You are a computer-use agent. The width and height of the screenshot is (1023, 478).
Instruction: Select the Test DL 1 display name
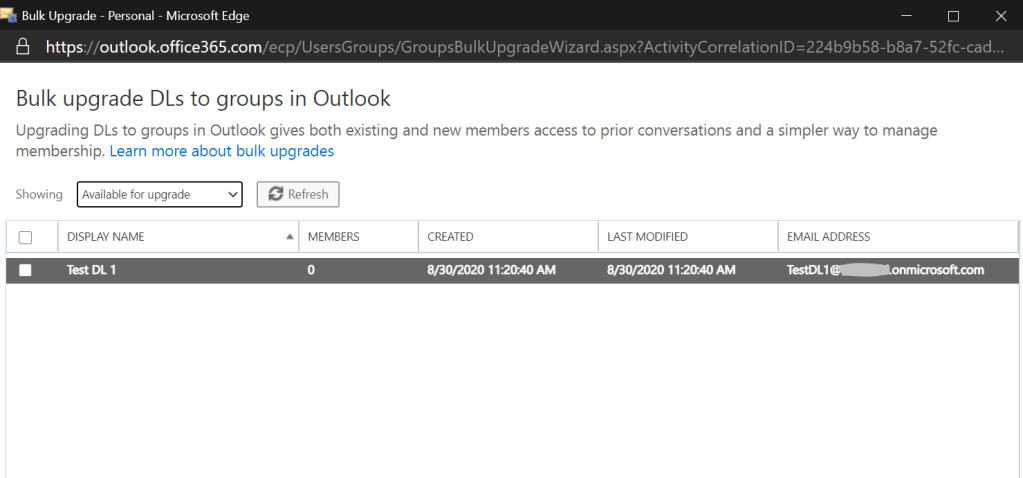(91, 270)
